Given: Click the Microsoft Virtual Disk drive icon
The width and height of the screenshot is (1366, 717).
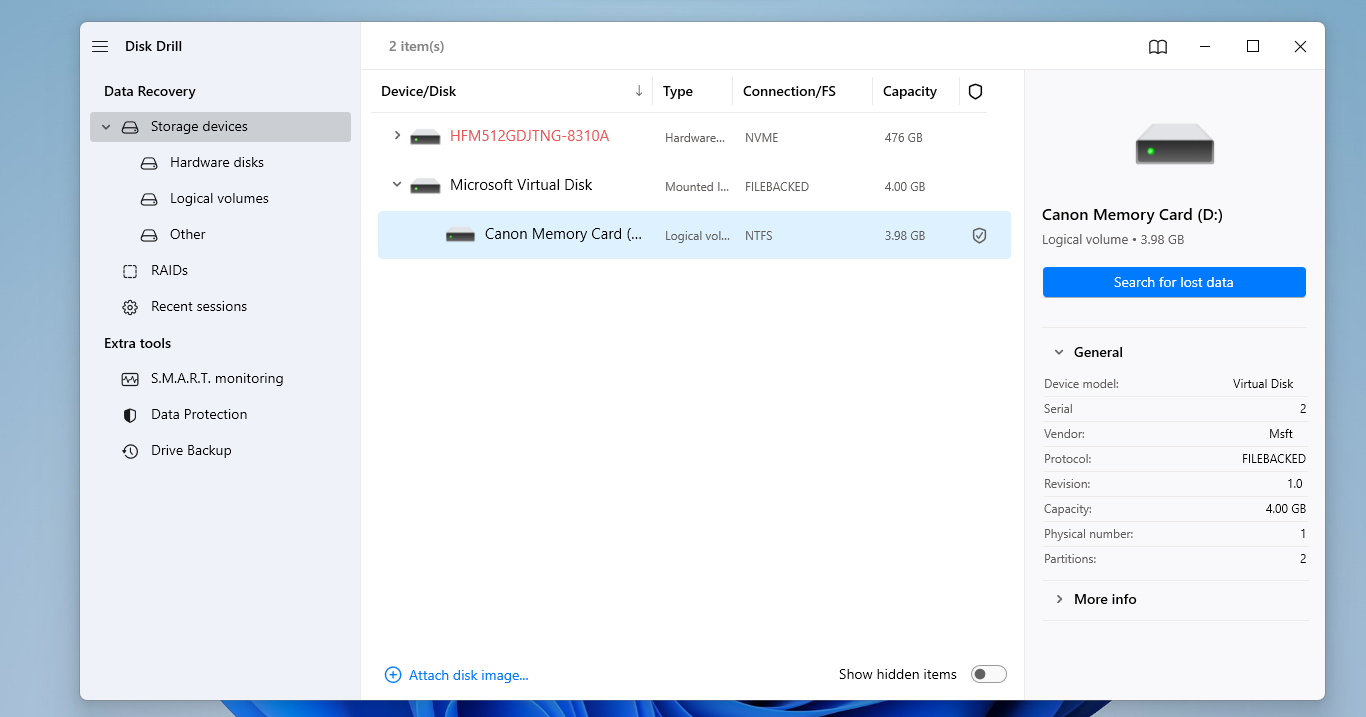Looking at the screenshot, I should coord(425,186).
